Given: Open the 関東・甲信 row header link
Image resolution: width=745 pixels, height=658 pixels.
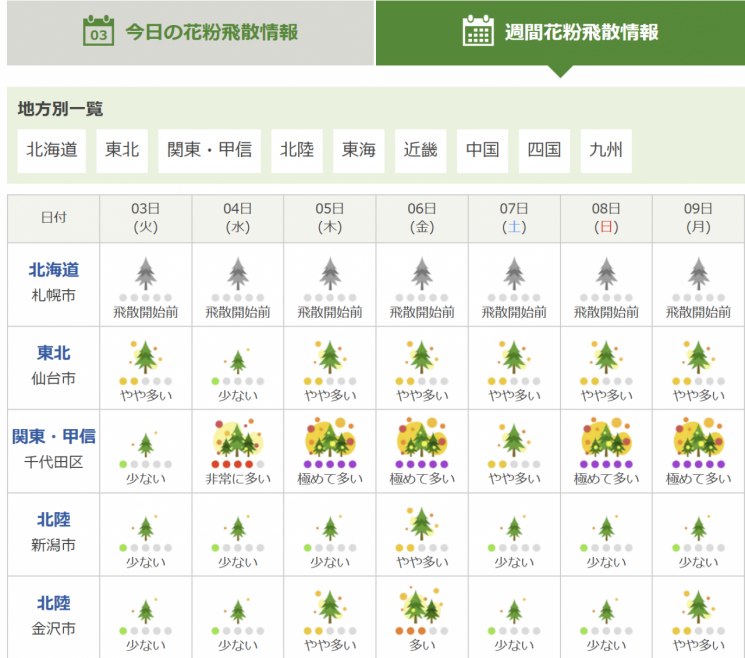Looking at the screenshot, I should [x=53, y=437].
